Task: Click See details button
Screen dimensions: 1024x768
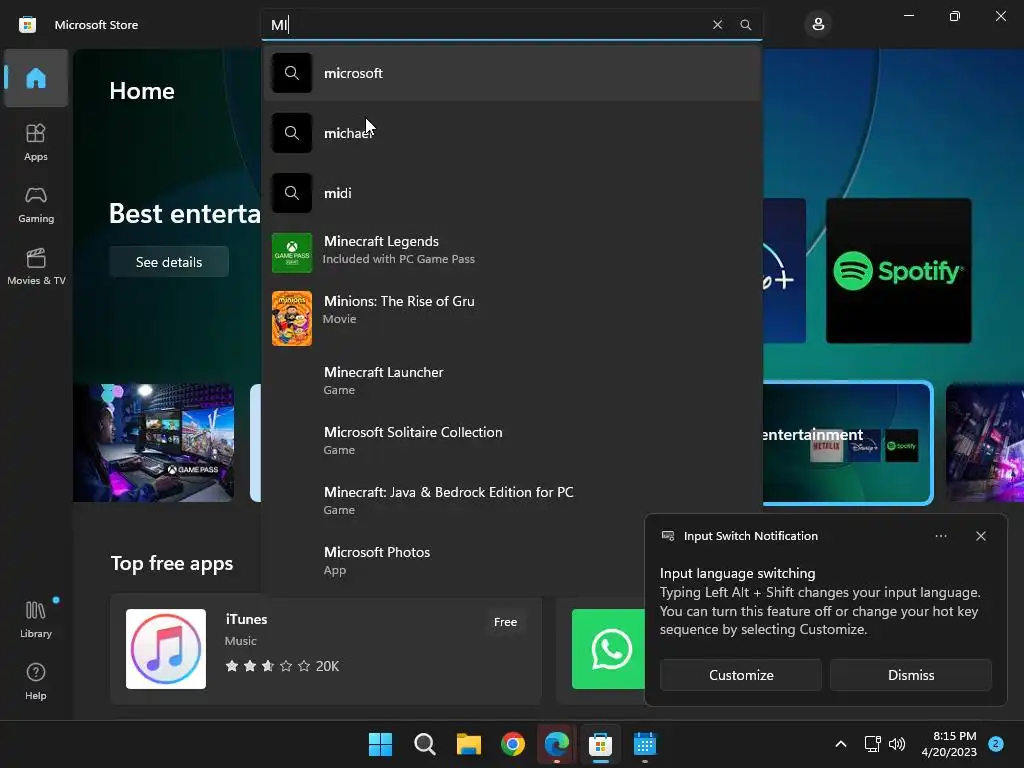Action: pos(169,262)
